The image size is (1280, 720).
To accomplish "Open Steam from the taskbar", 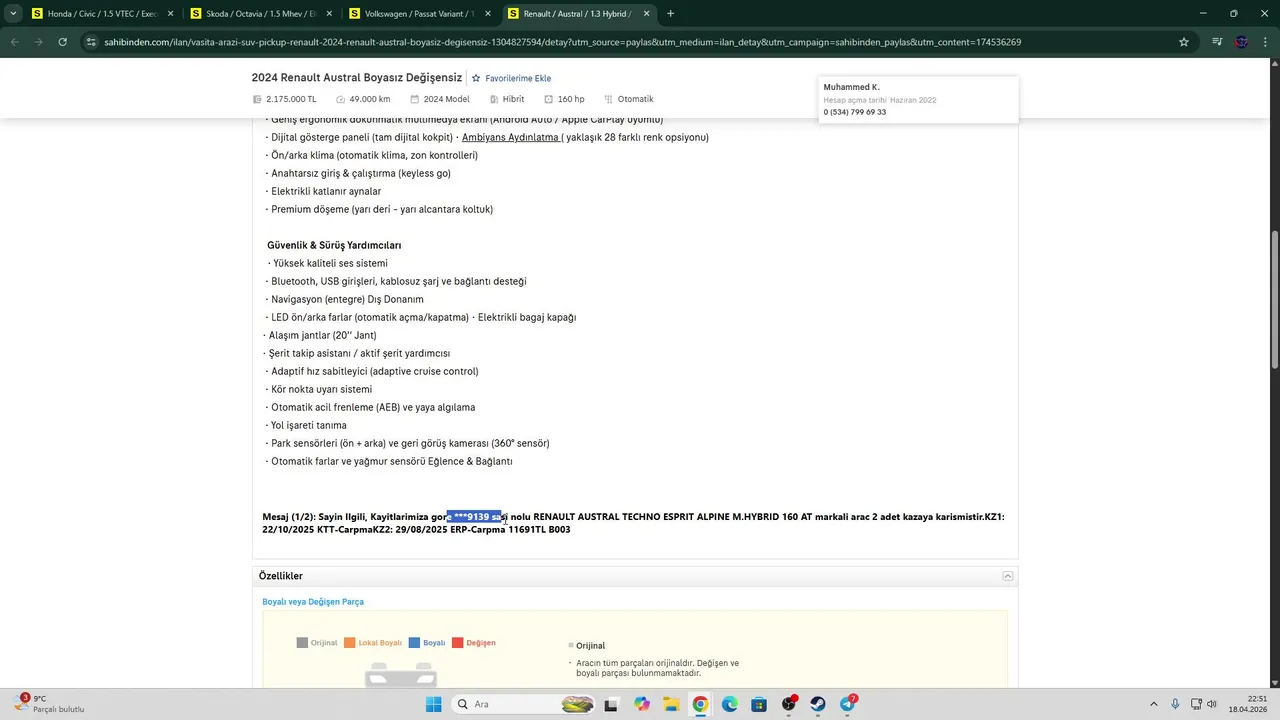I will pyautogui.click(x=818, y=704).
